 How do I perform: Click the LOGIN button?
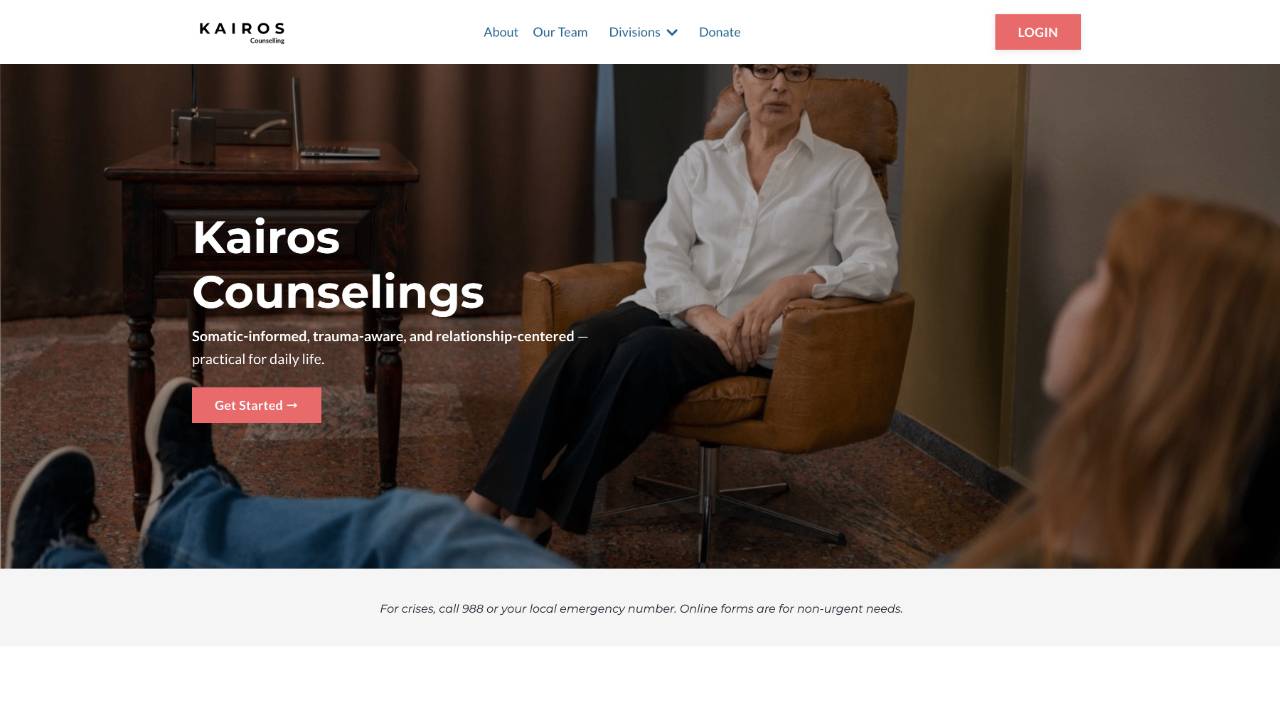tap(1038, 32)
